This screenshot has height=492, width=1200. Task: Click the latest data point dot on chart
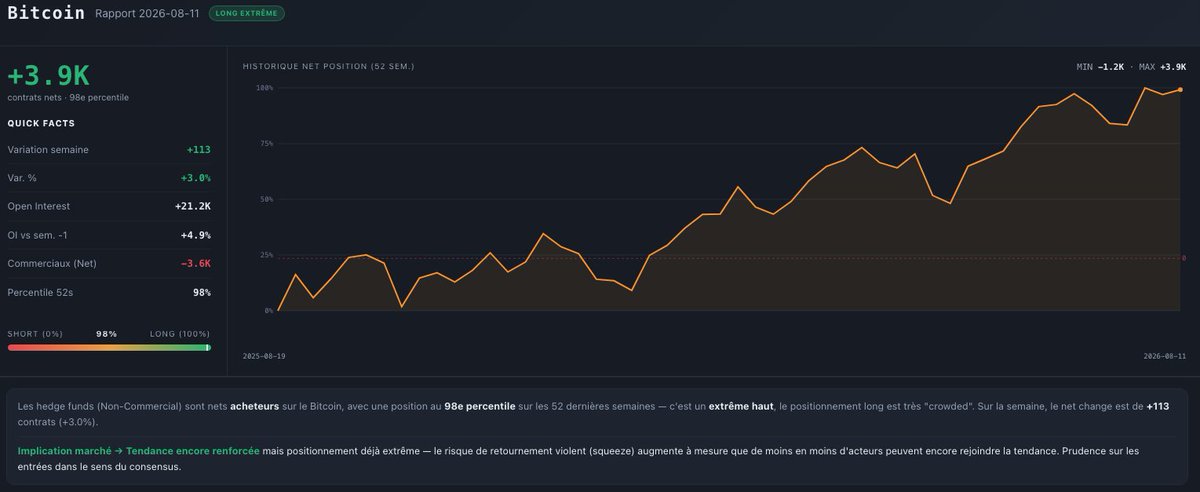coord(1180,89)
